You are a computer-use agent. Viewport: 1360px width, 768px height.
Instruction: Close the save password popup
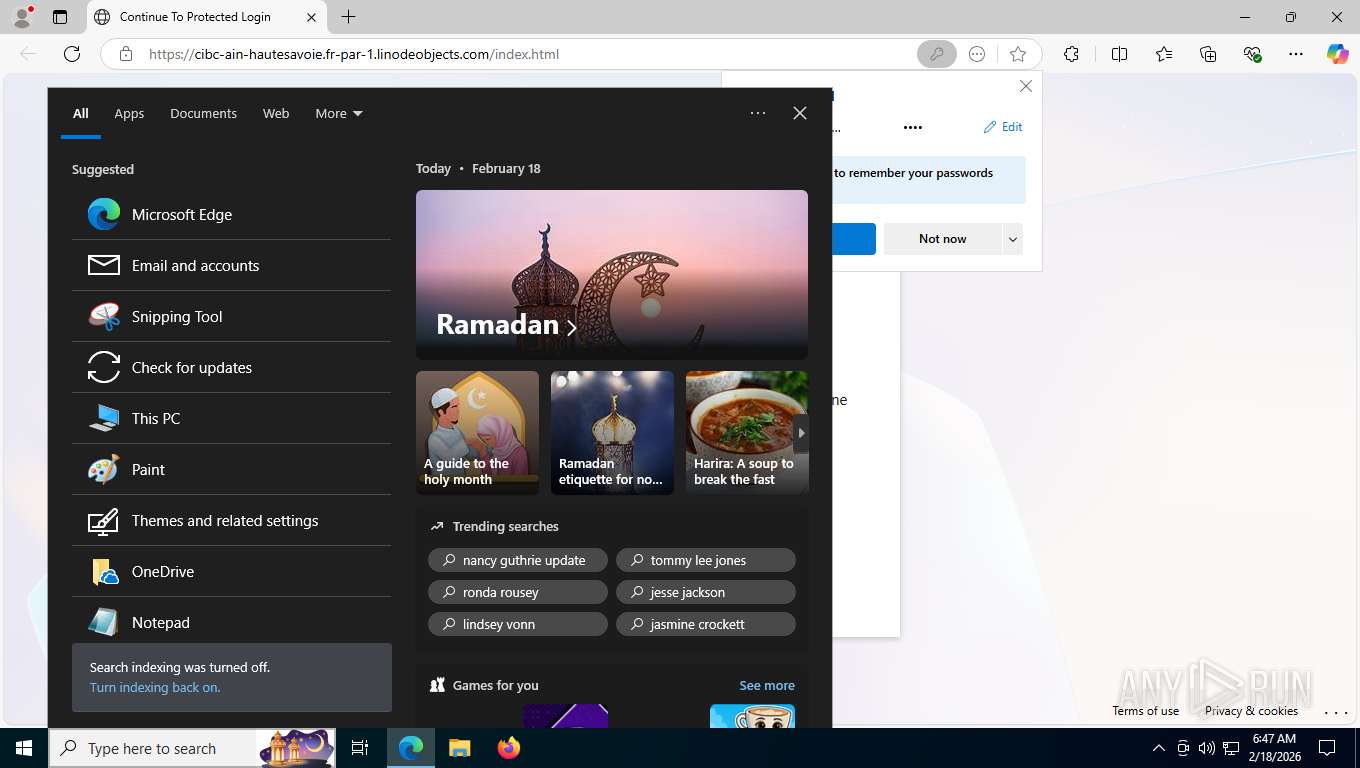(x=1026, y=86)
